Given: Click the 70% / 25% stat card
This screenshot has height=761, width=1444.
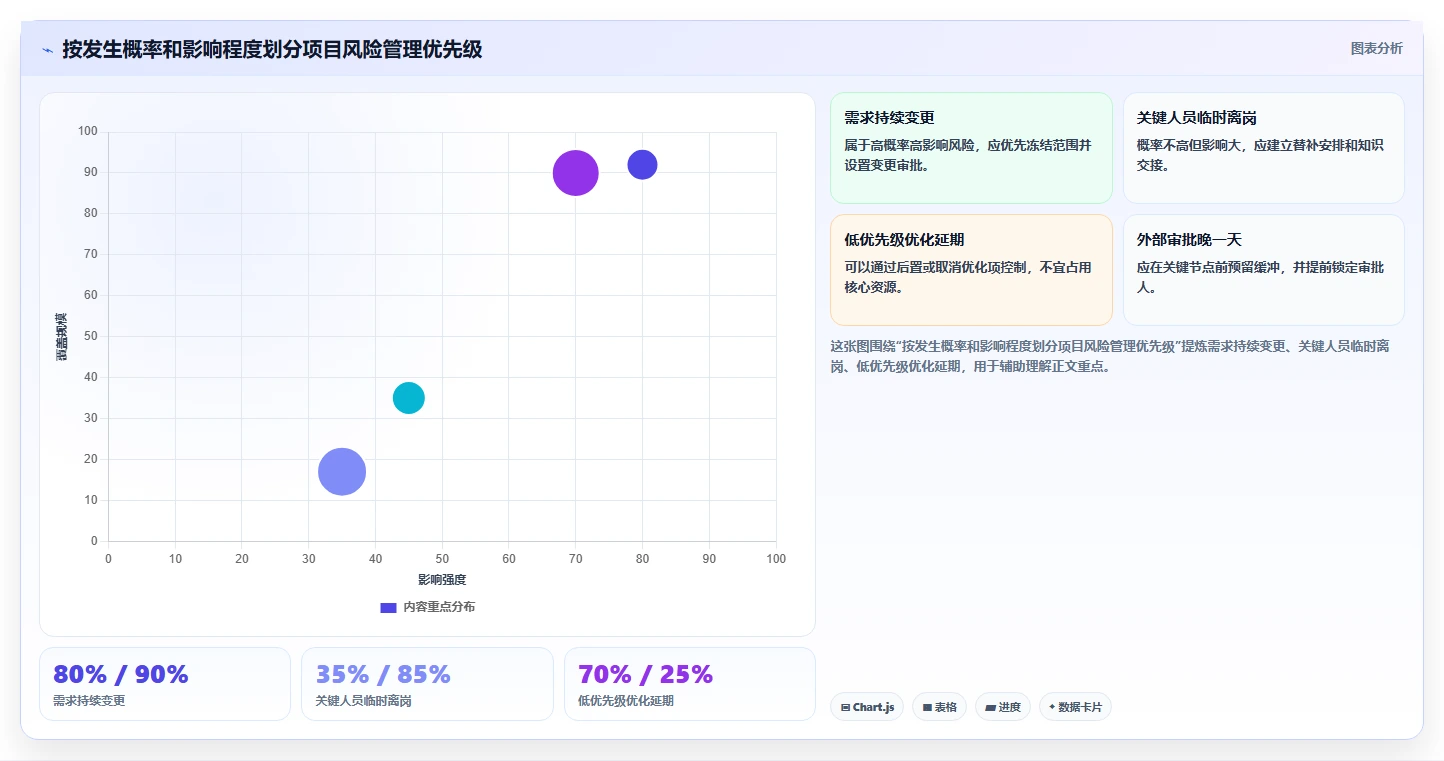Looking at the screenshot, I should [690, 684].
